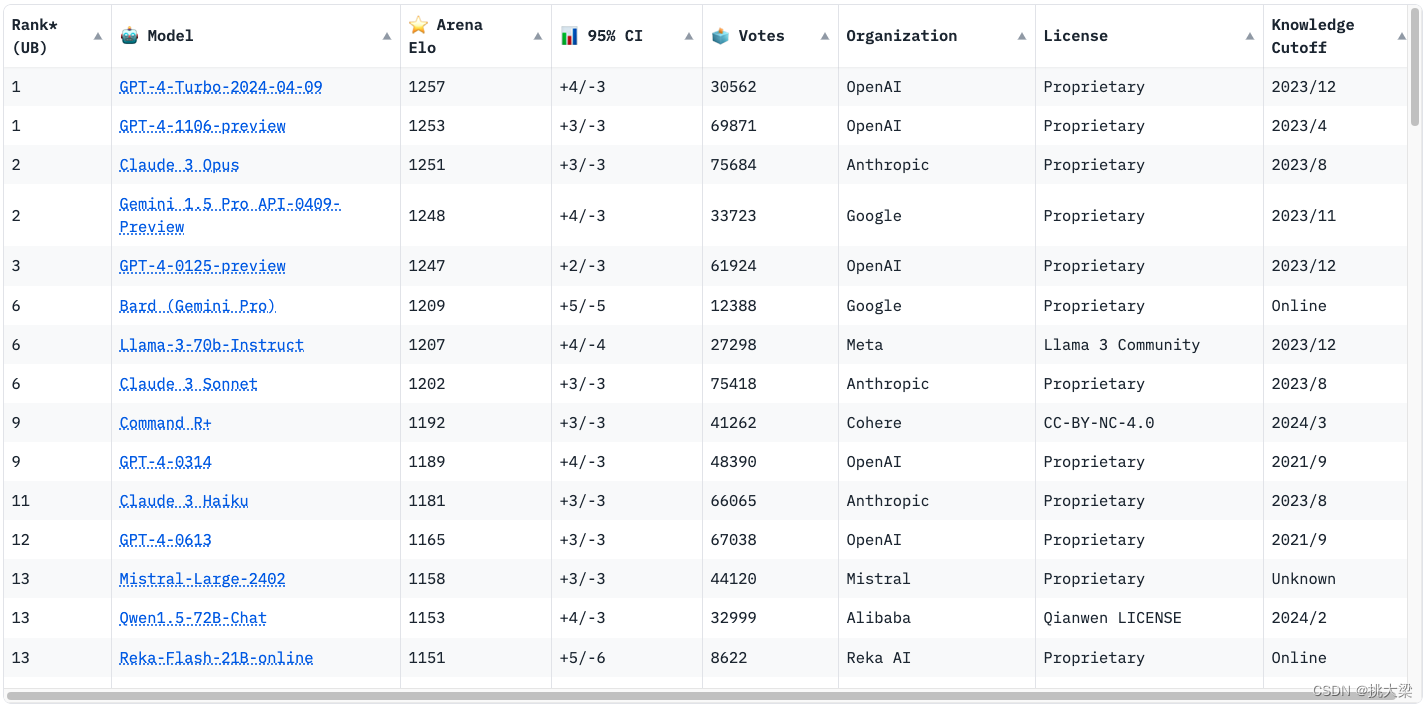Image resolution: width=1428 pixels, height=708 pixels.
Task: Select the Qianwen LICENSE cell
Action: (1150, 618)
